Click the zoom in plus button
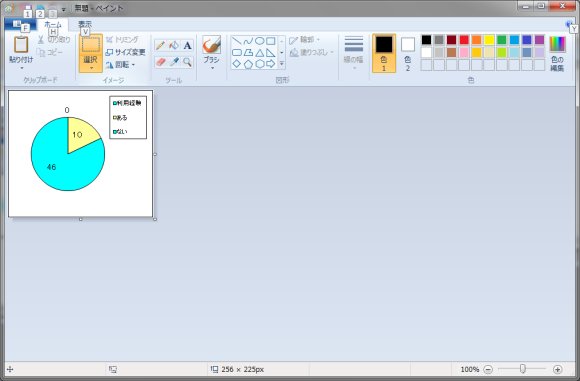 pyautogui.click(x=557, y=369)
